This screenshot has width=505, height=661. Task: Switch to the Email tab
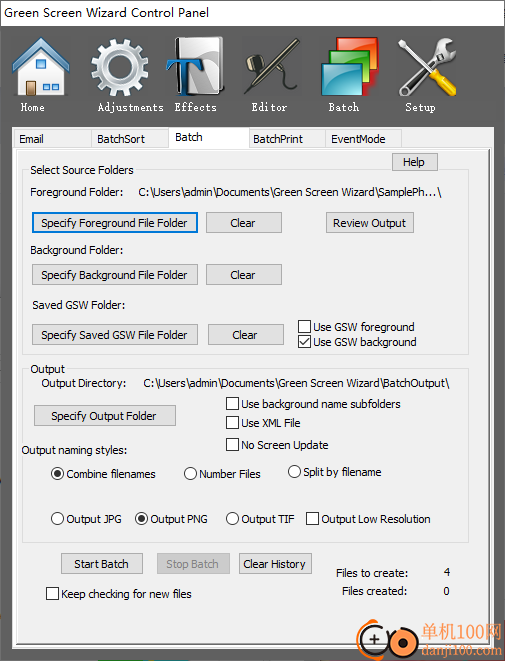click(x=52, y=139)
